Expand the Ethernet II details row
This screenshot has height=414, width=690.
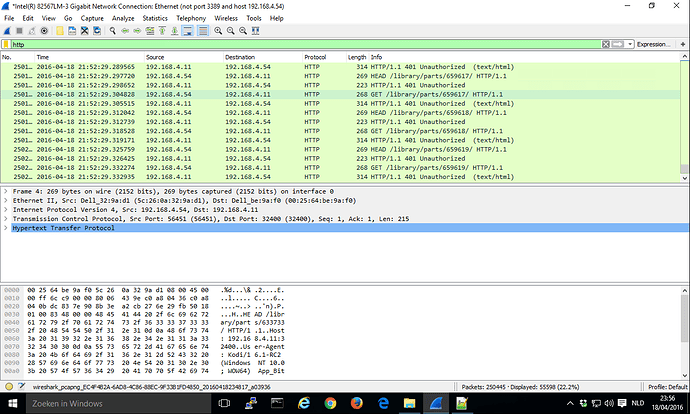tap(6, 201)
